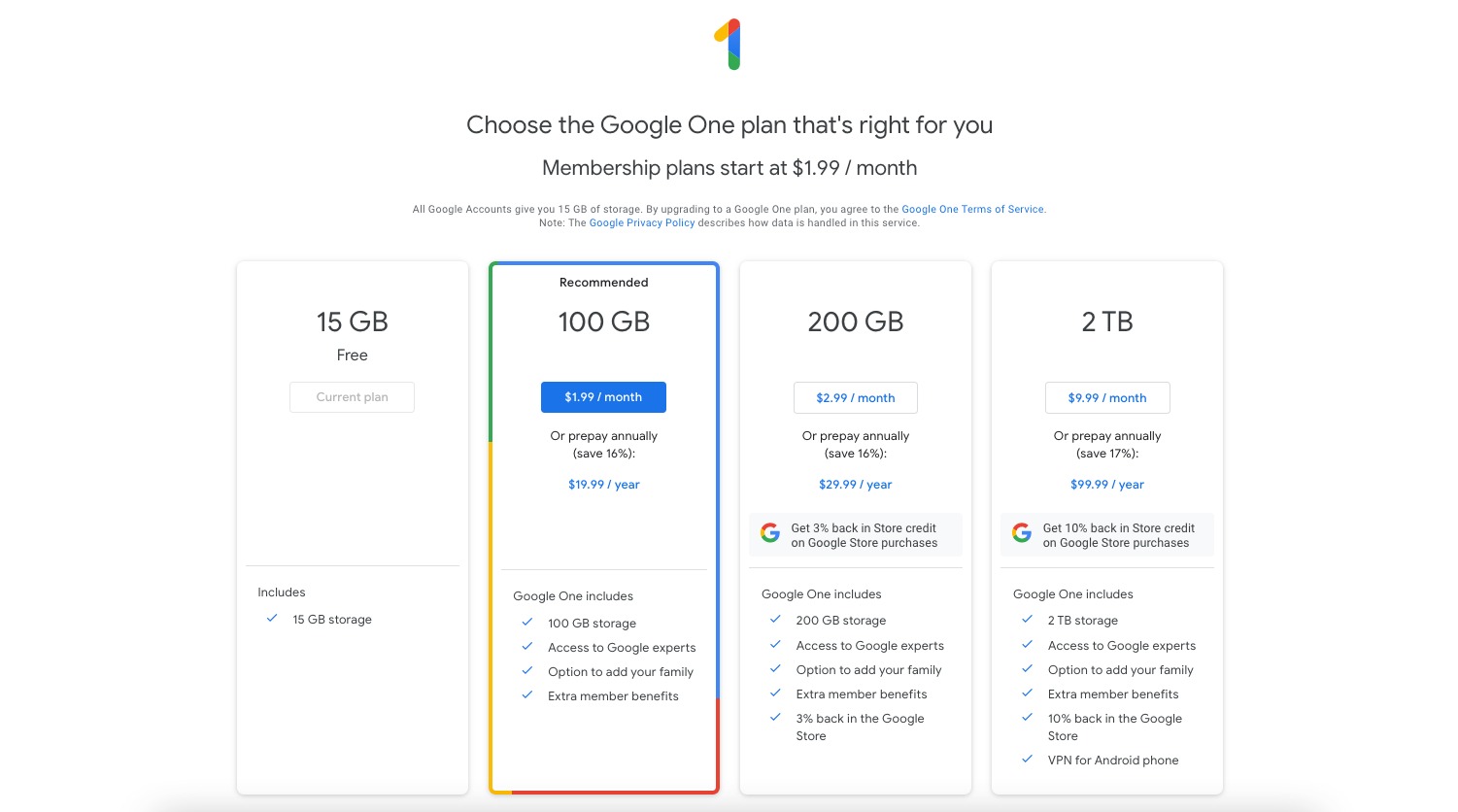Click the 10% back Store credit banner
Screen dimensions: 1458x812
click(x=1107, y=535)
